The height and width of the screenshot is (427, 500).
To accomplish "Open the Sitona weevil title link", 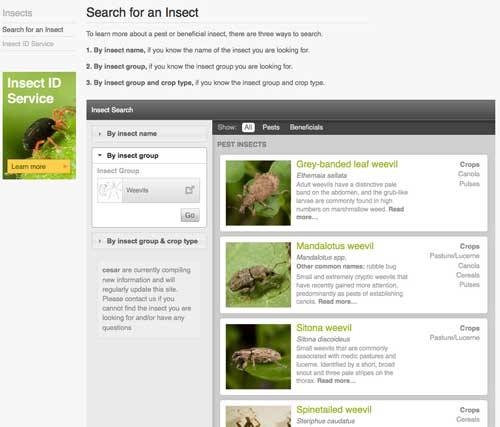I will coord(324,328).
